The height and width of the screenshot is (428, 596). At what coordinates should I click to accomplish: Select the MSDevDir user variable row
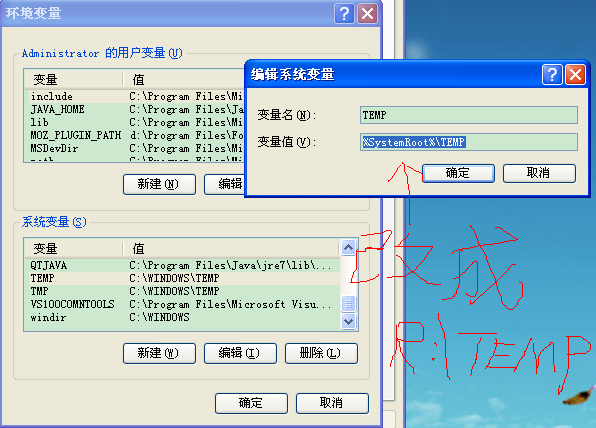click(136, 148)
